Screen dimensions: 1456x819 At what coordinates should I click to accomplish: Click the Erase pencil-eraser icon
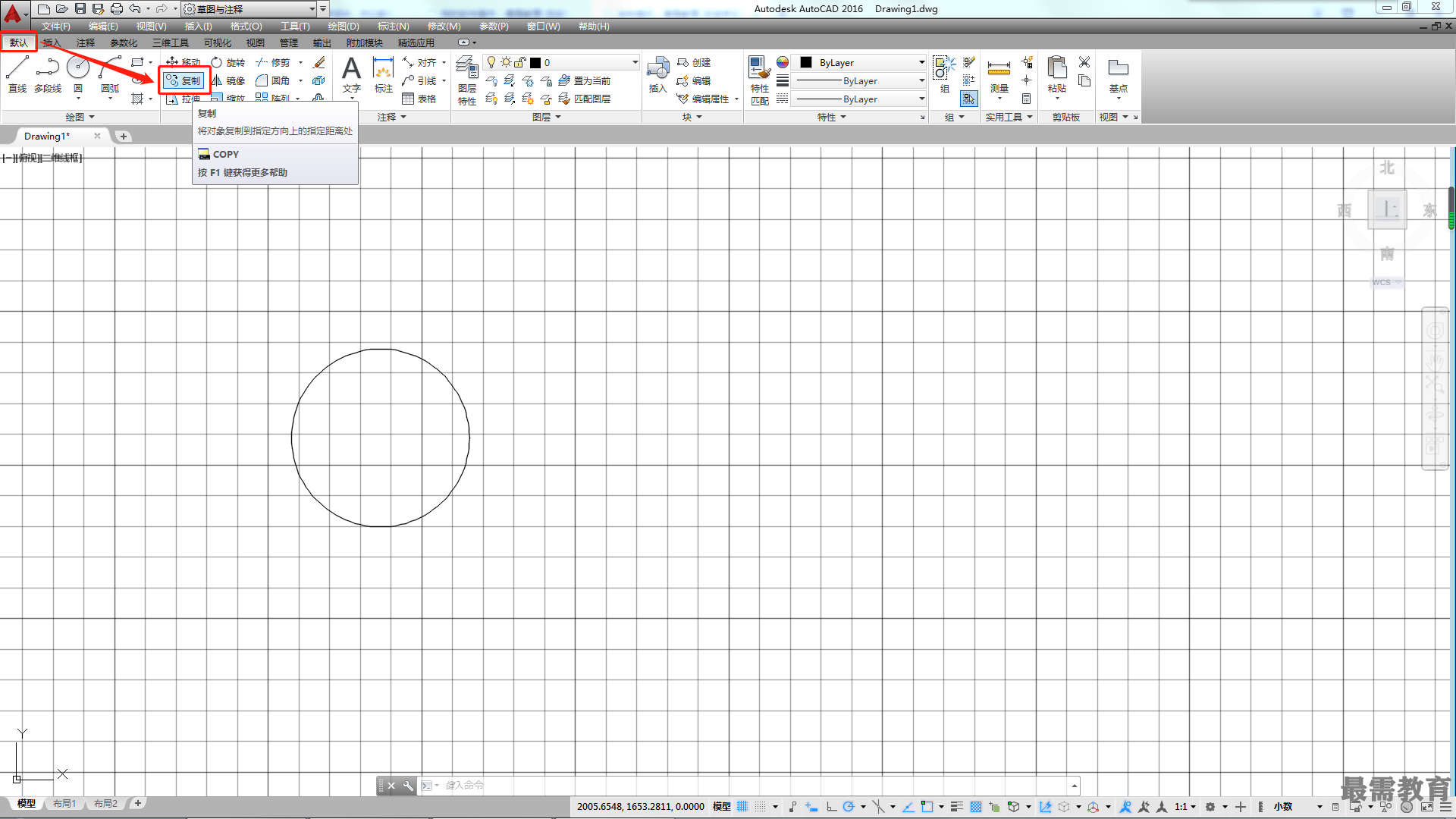click(319, 62)
